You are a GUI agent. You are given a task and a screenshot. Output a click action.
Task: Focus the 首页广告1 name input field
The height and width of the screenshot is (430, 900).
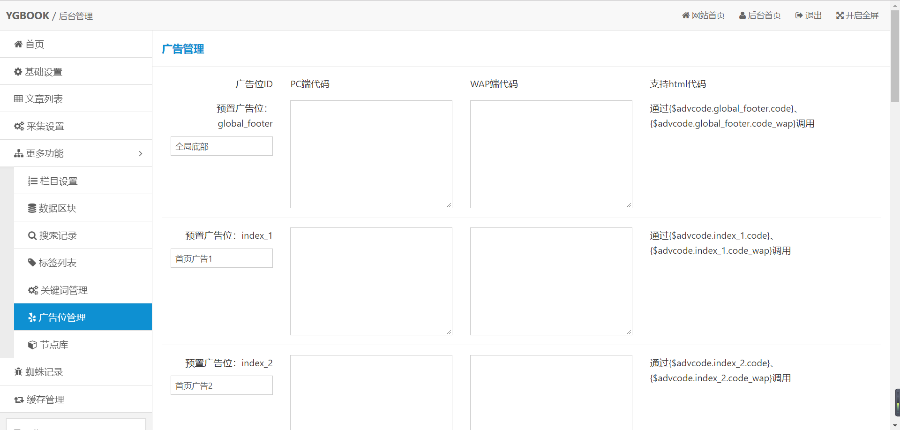tap(222, 258)
